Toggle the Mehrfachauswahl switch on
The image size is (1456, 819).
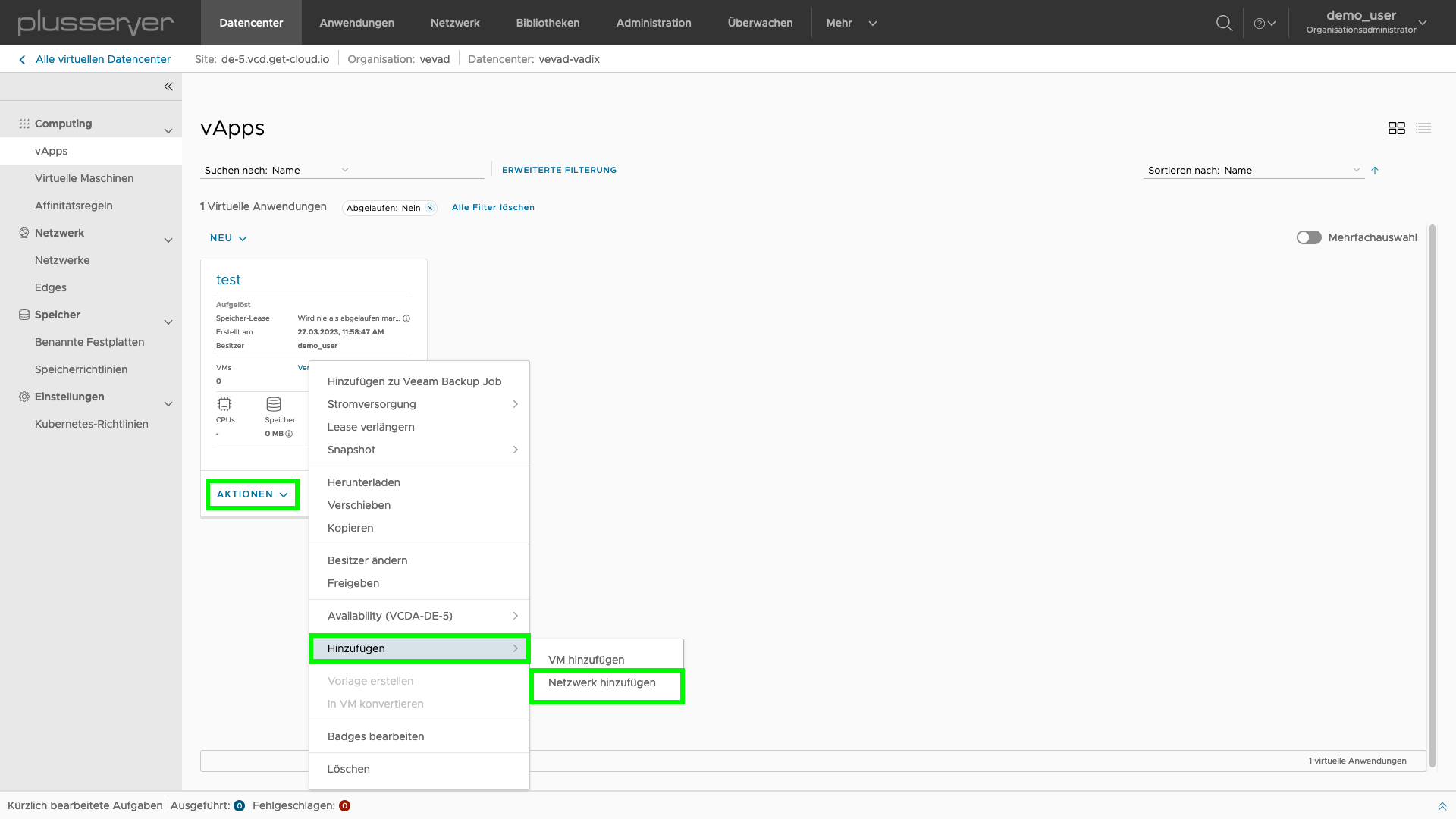1308,237
